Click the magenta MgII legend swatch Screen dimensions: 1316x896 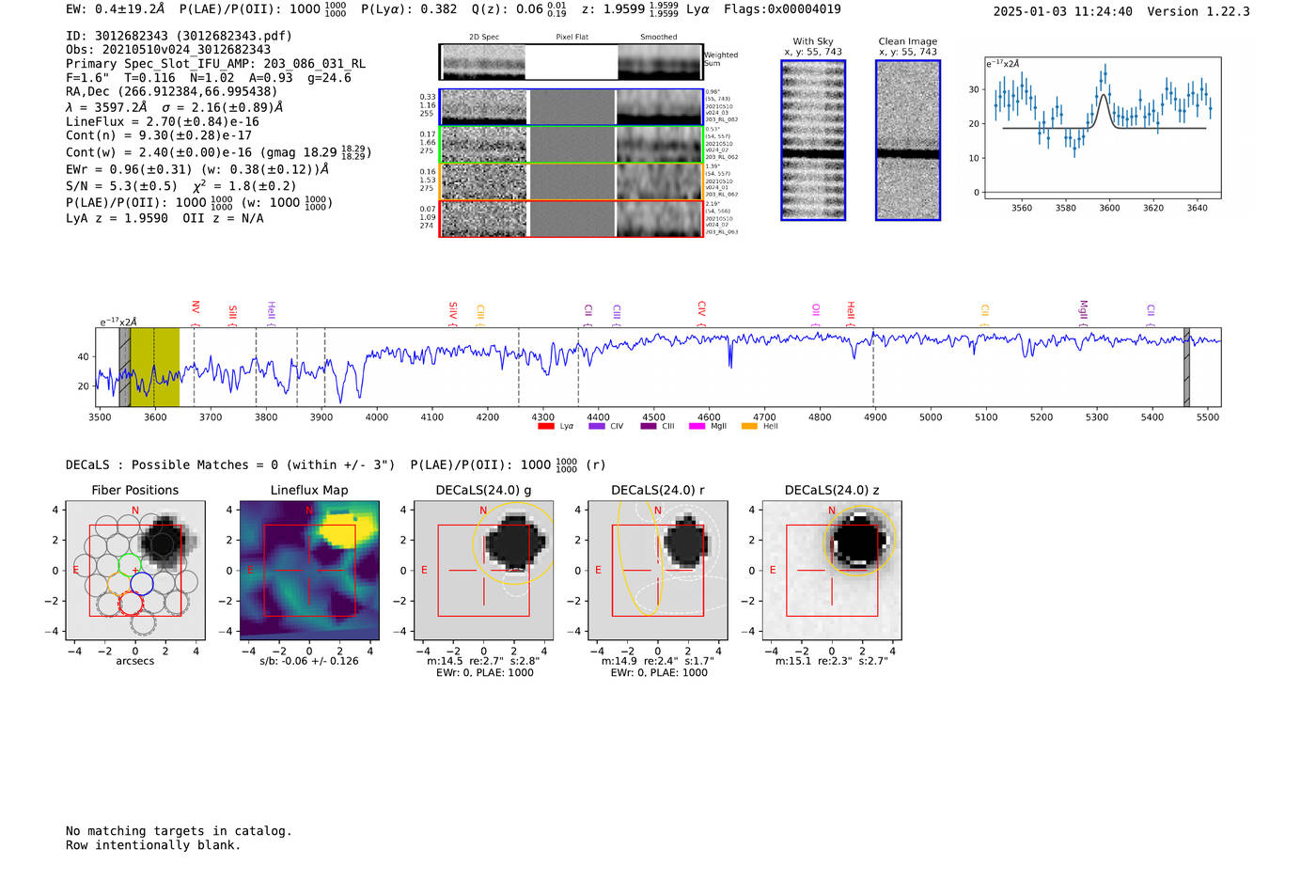[x=697, y=427]
